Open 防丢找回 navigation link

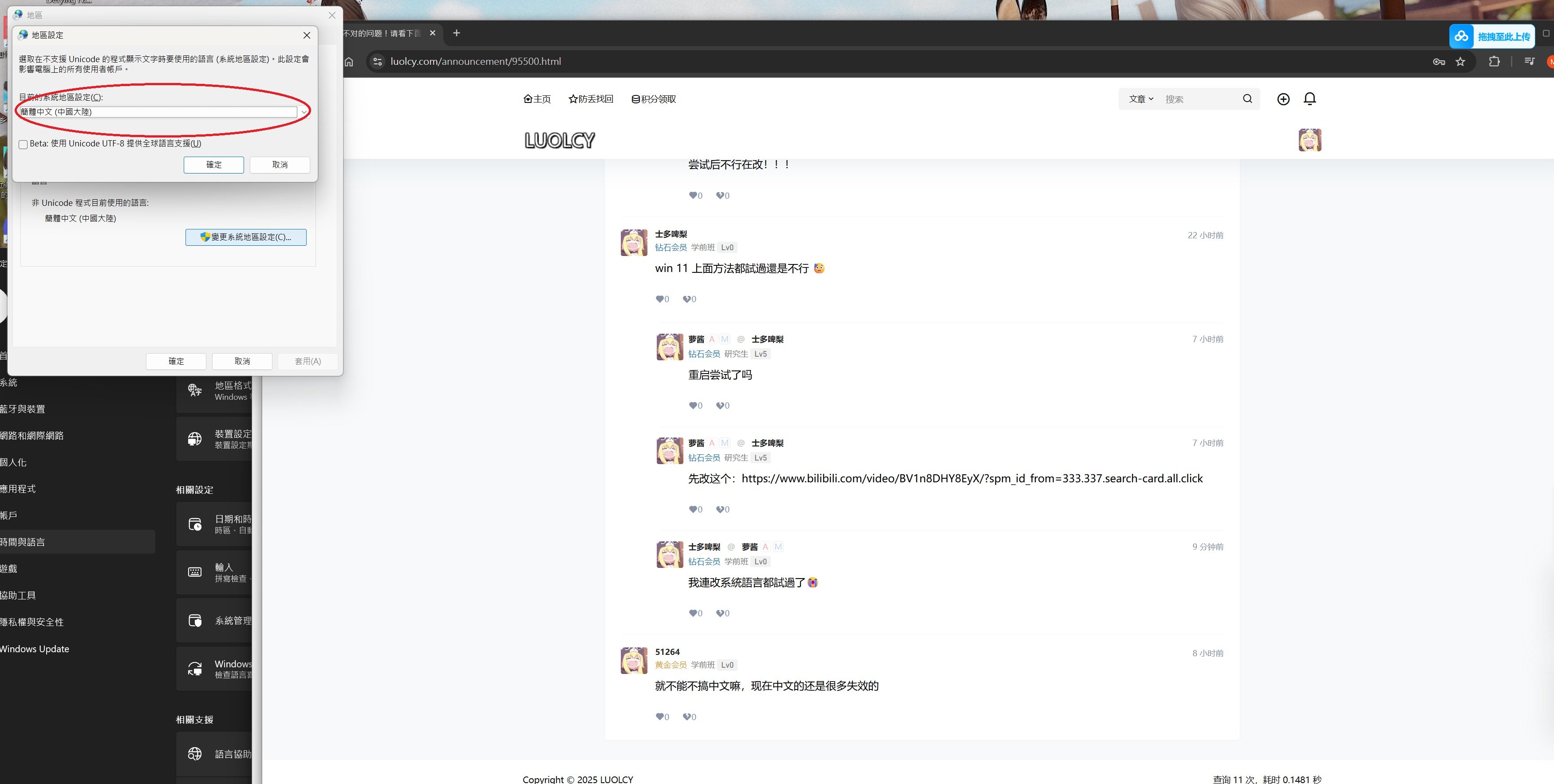tap(591, 99)
